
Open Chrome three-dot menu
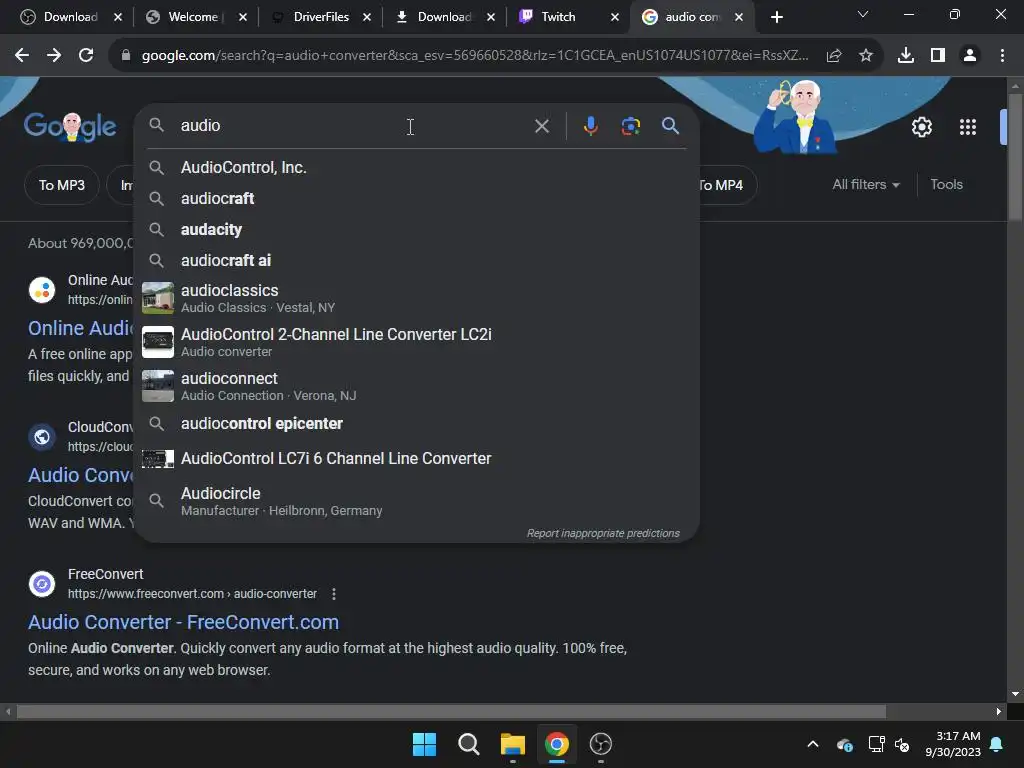point(1002,56)
